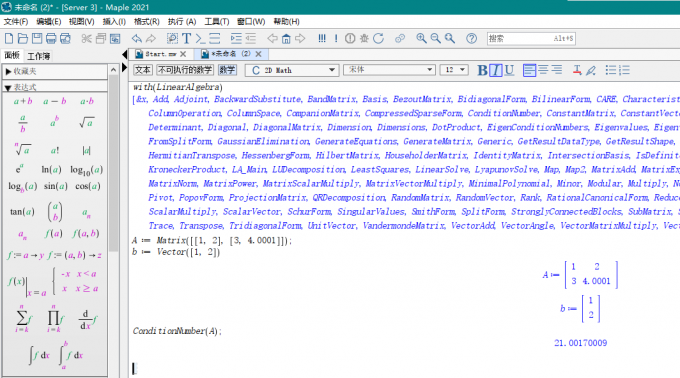This screenshot has width=680, height=378.
Task: Click the Insert text (T) toolbar icon
Action: 186,39
